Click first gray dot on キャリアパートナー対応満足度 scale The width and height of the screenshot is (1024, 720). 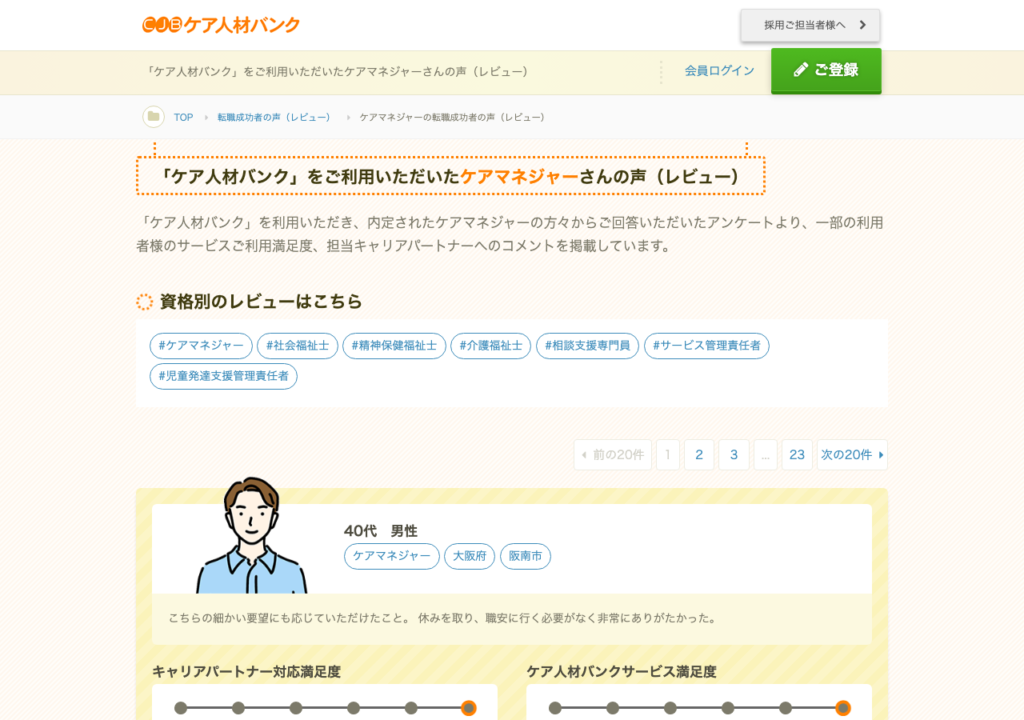(x=181, y=708)
